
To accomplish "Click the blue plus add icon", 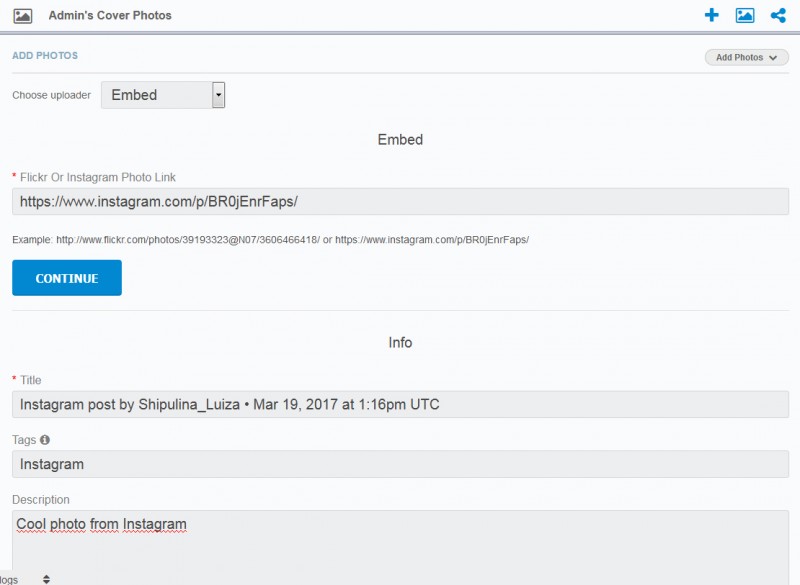I will pyautogui.click(x=711, y=15).
